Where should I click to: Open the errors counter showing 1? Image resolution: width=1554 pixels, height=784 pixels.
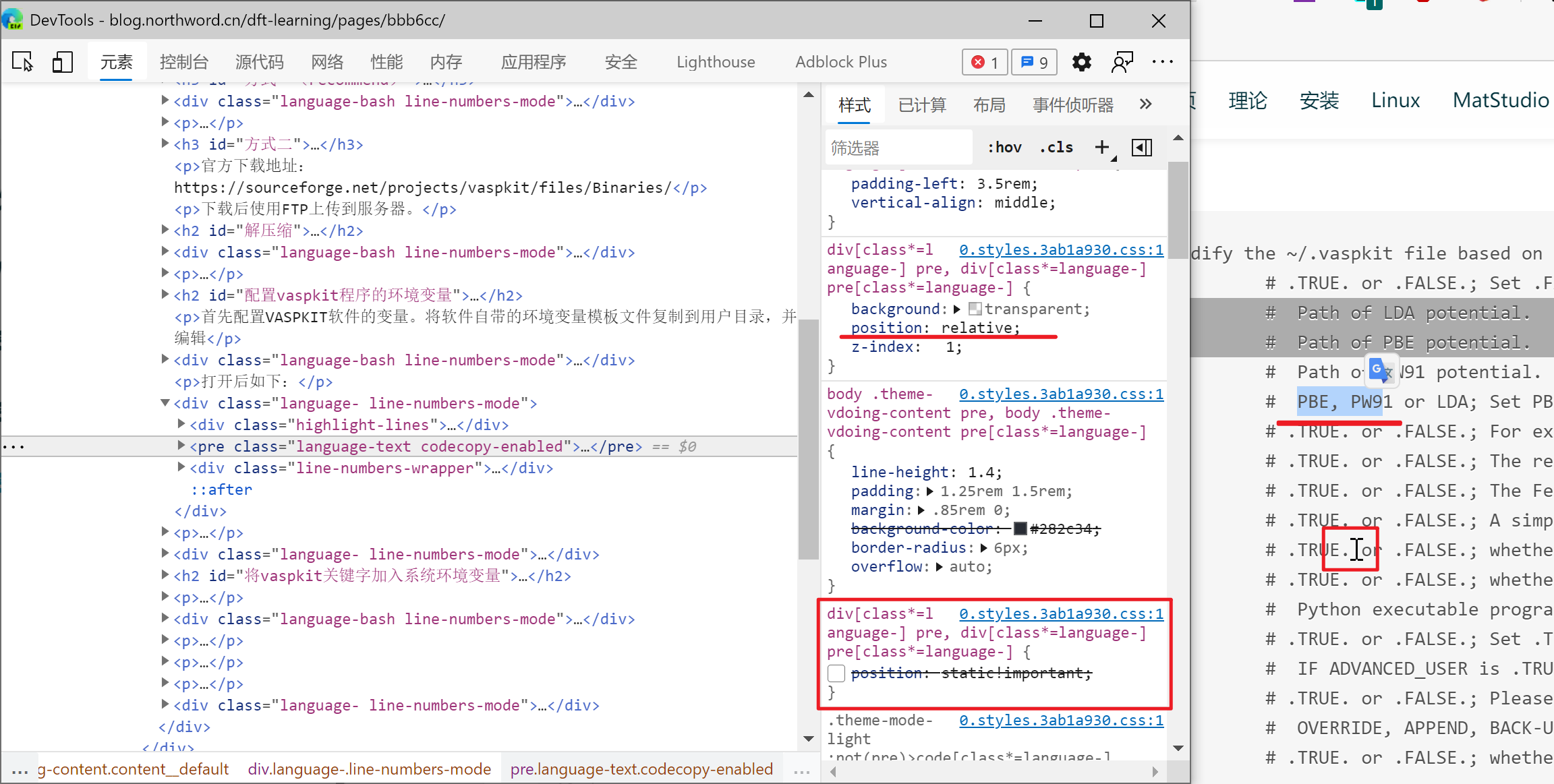tap(984, 61)
